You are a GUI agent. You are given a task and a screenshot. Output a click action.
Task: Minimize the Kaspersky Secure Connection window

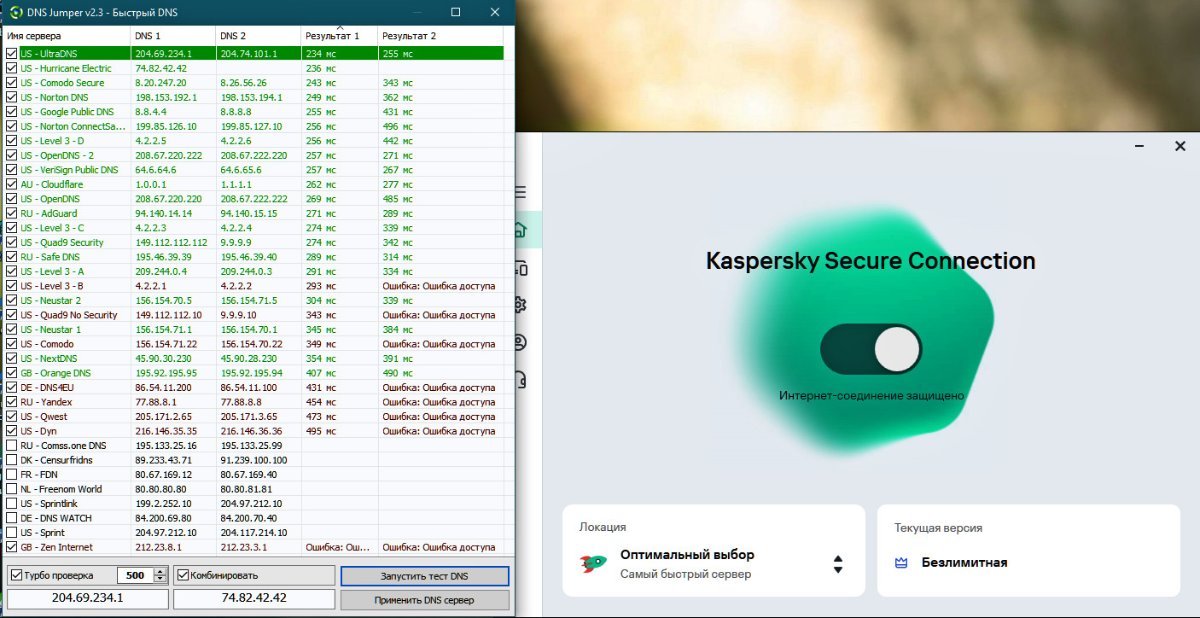coord(1139,146)
